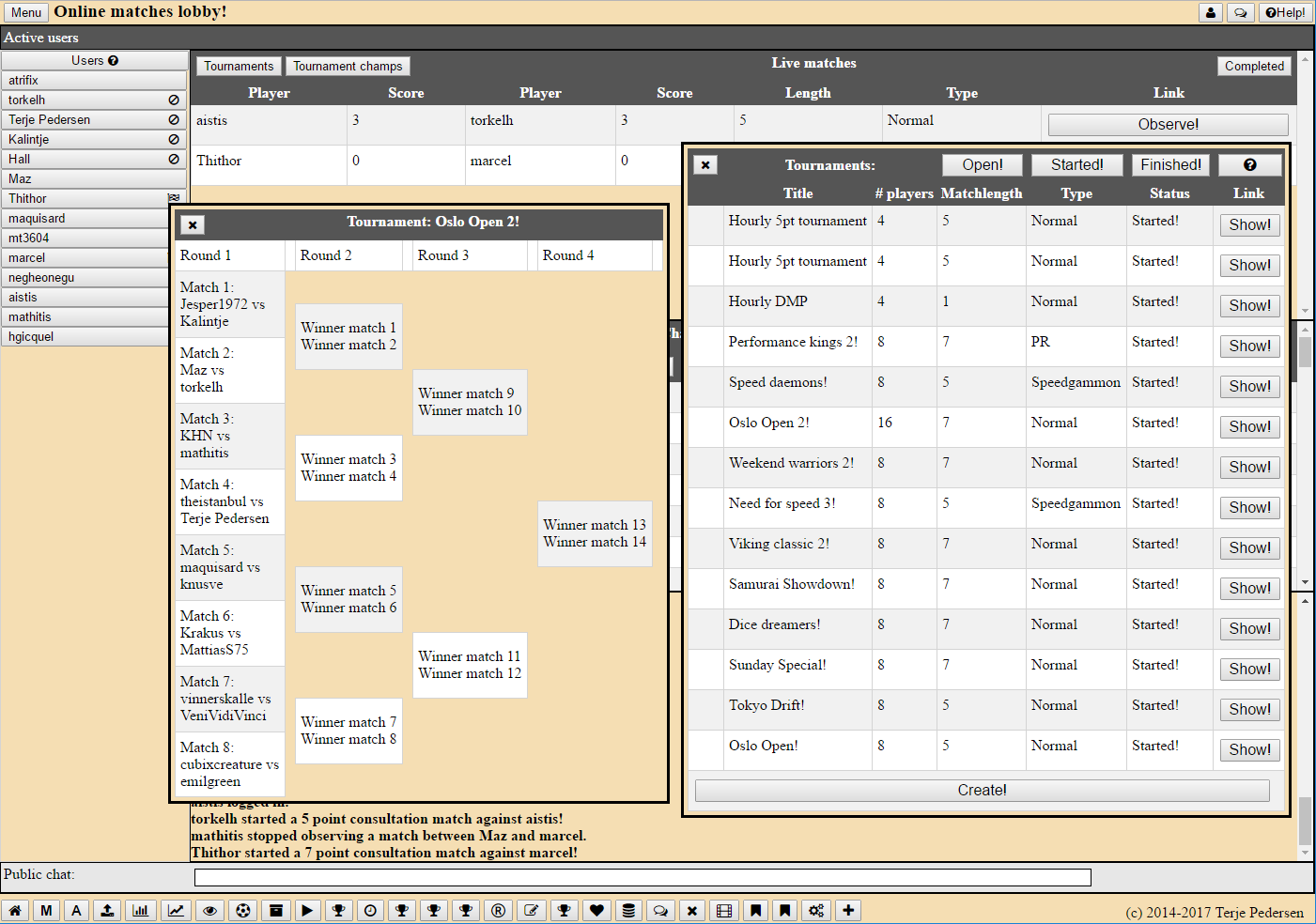This screenshot has height=924, width=1316.
Task: Open the bar chart statistics icon
Action: coord(141,910)
